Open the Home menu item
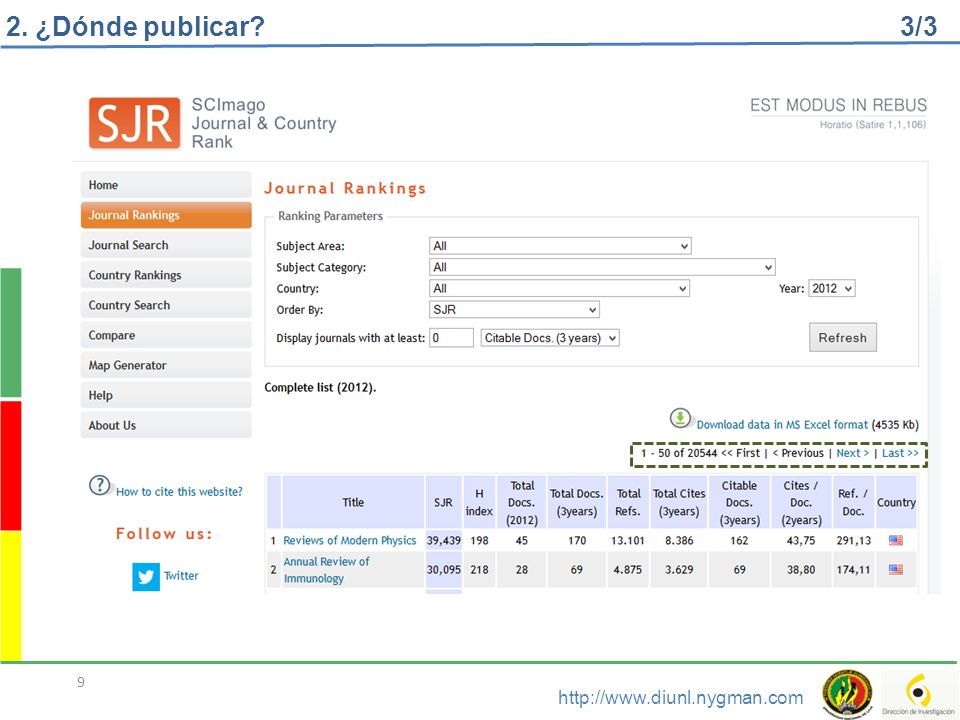 click(166, 185)
